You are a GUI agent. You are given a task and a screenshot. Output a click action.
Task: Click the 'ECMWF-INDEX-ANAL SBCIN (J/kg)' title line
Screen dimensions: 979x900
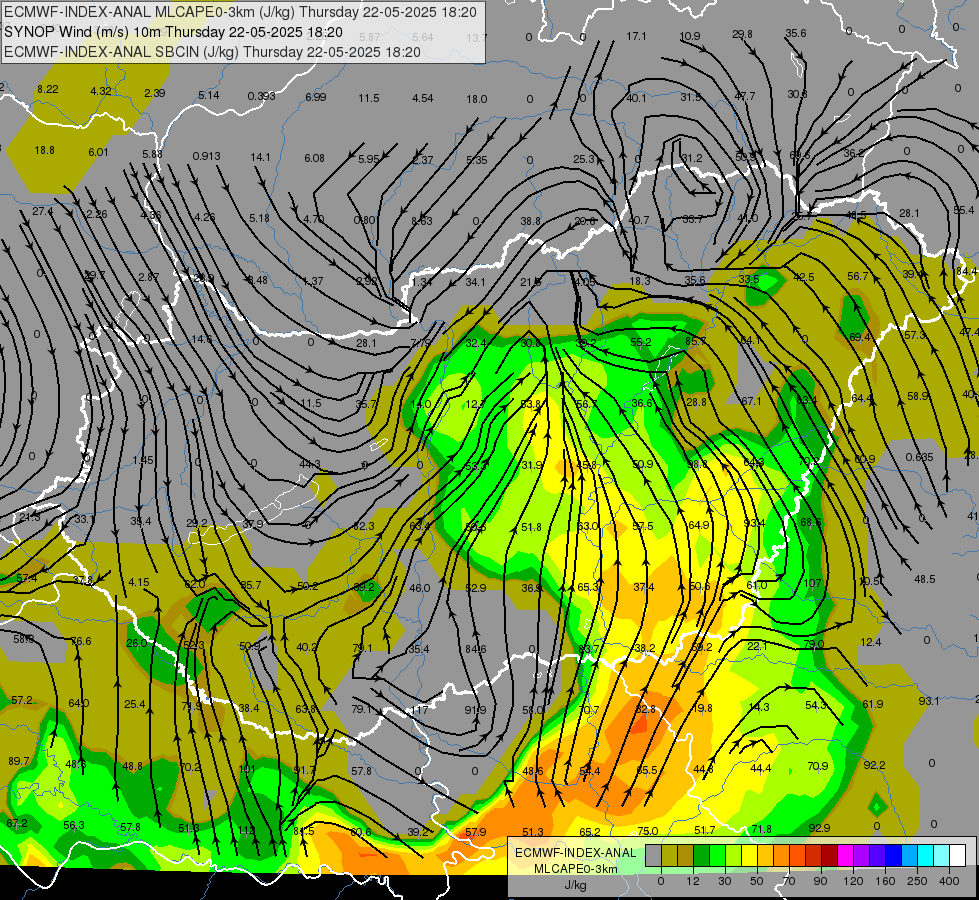point(121,52)
